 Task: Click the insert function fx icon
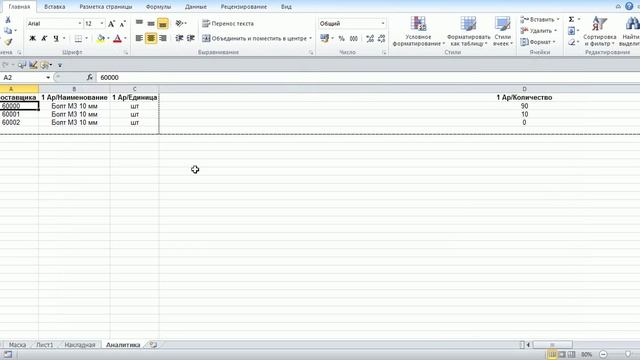tap(90, 77)
